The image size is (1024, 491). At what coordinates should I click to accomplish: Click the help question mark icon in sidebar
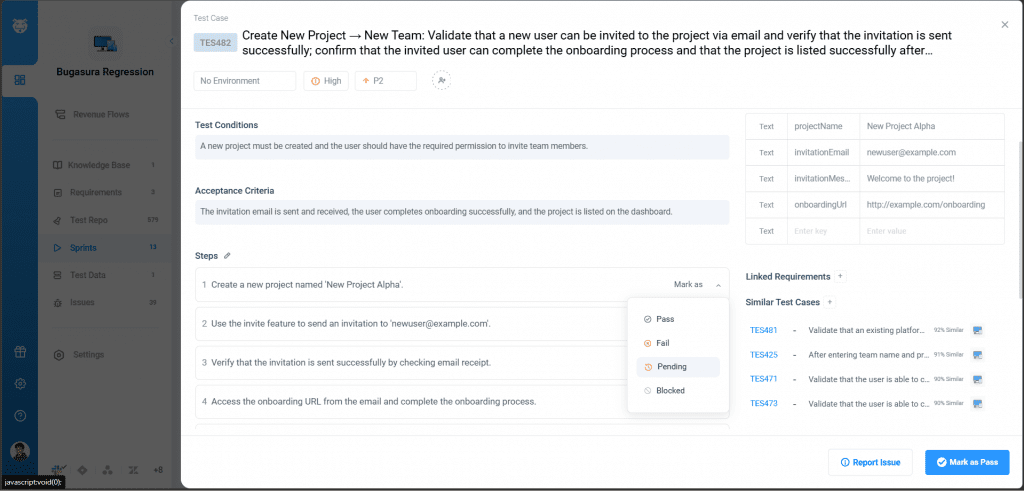click(20, 415)
